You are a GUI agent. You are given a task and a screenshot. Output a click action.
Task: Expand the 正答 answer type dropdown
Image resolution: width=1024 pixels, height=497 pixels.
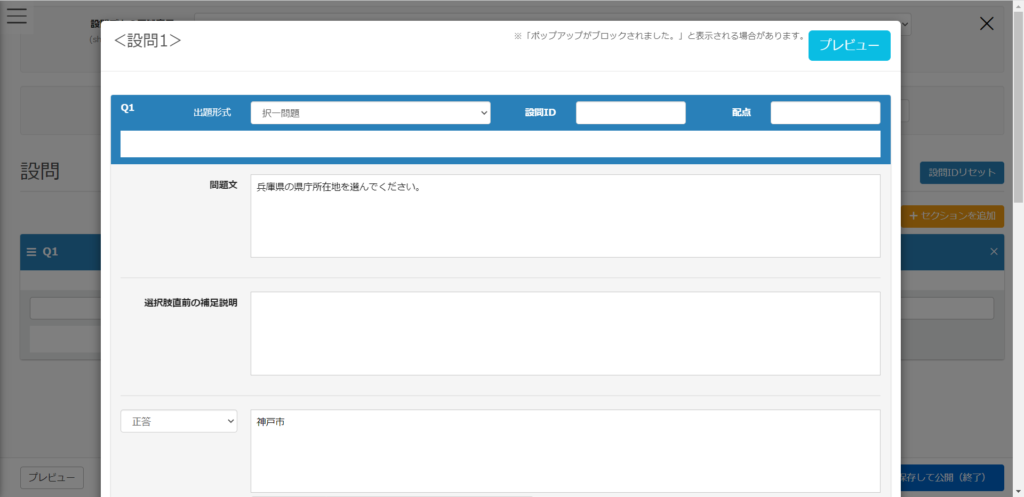(x=178, y=422)
